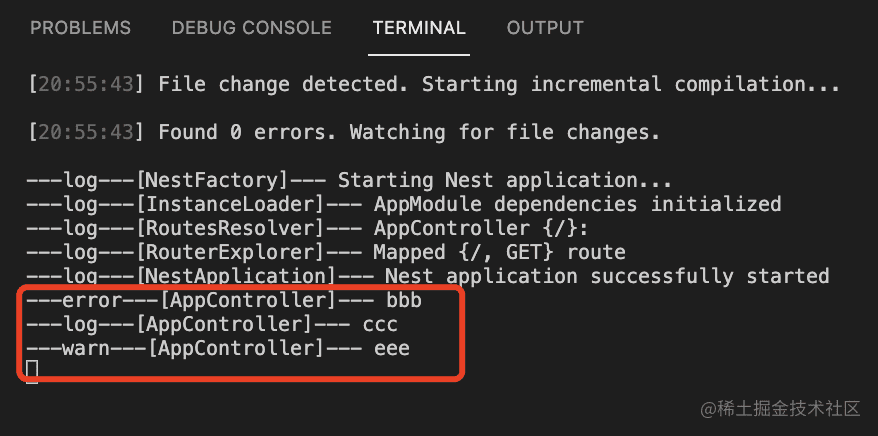Screen dimensions: 878x436
Task: Click the warn line ending in eee
Action: 220,348
